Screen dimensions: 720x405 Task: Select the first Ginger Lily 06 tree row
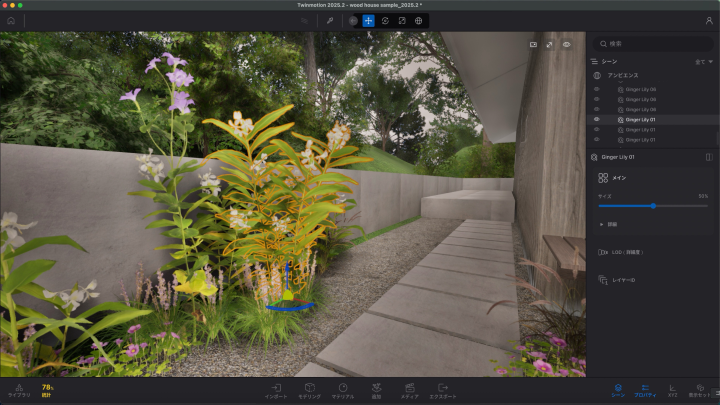click(652, 89)
